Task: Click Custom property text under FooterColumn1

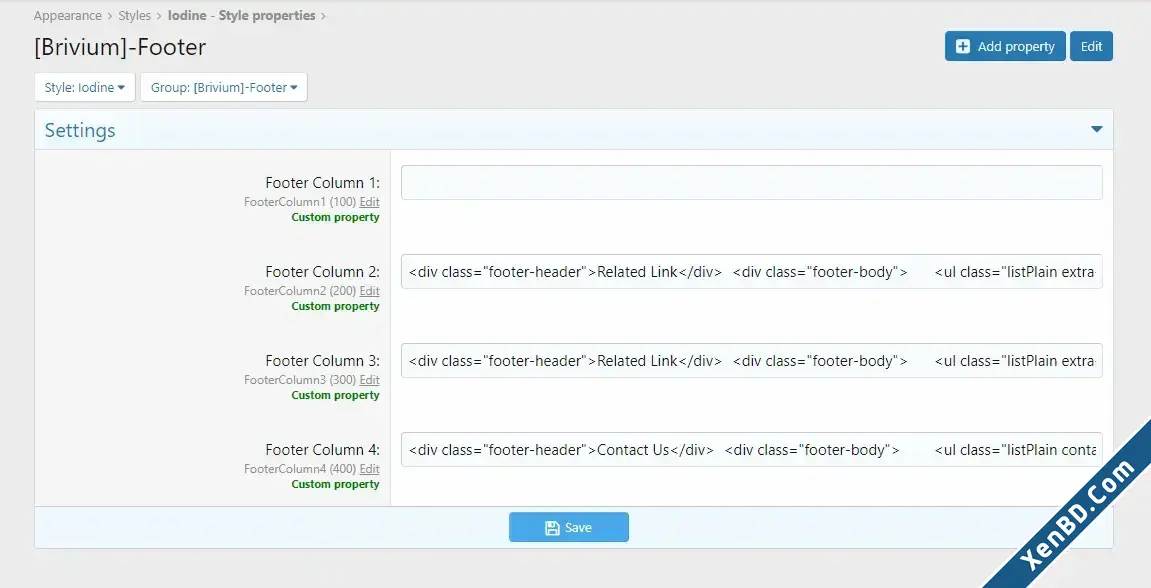Action: point(335,217)
